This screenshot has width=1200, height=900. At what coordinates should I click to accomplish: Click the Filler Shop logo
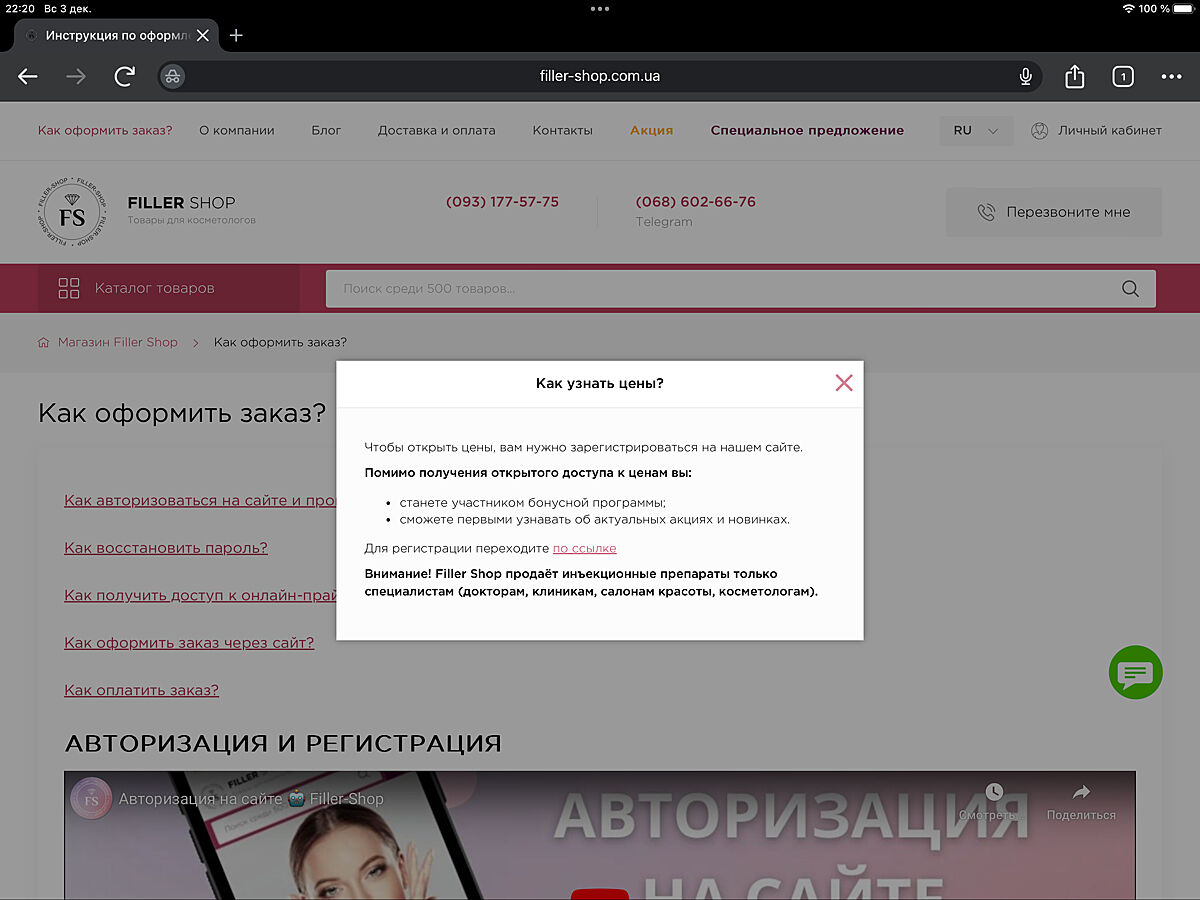click(72, 212)
